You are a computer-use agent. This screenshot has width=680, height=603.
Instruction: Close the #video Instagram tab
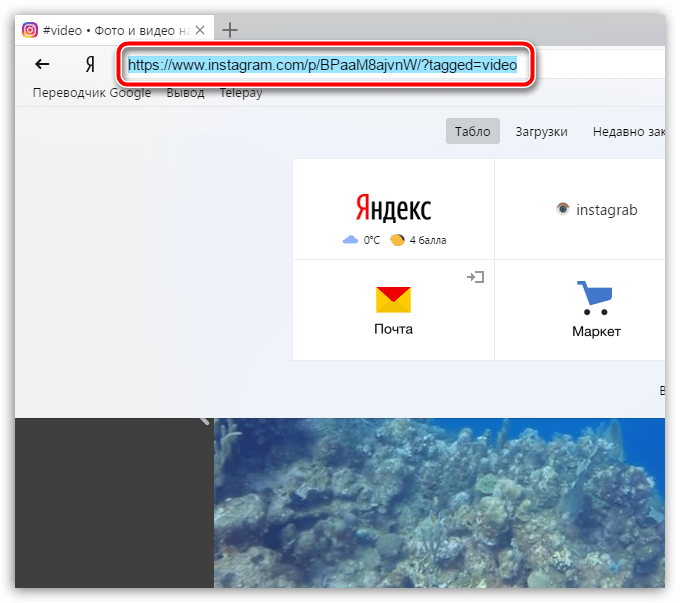(x=200, y=30)
